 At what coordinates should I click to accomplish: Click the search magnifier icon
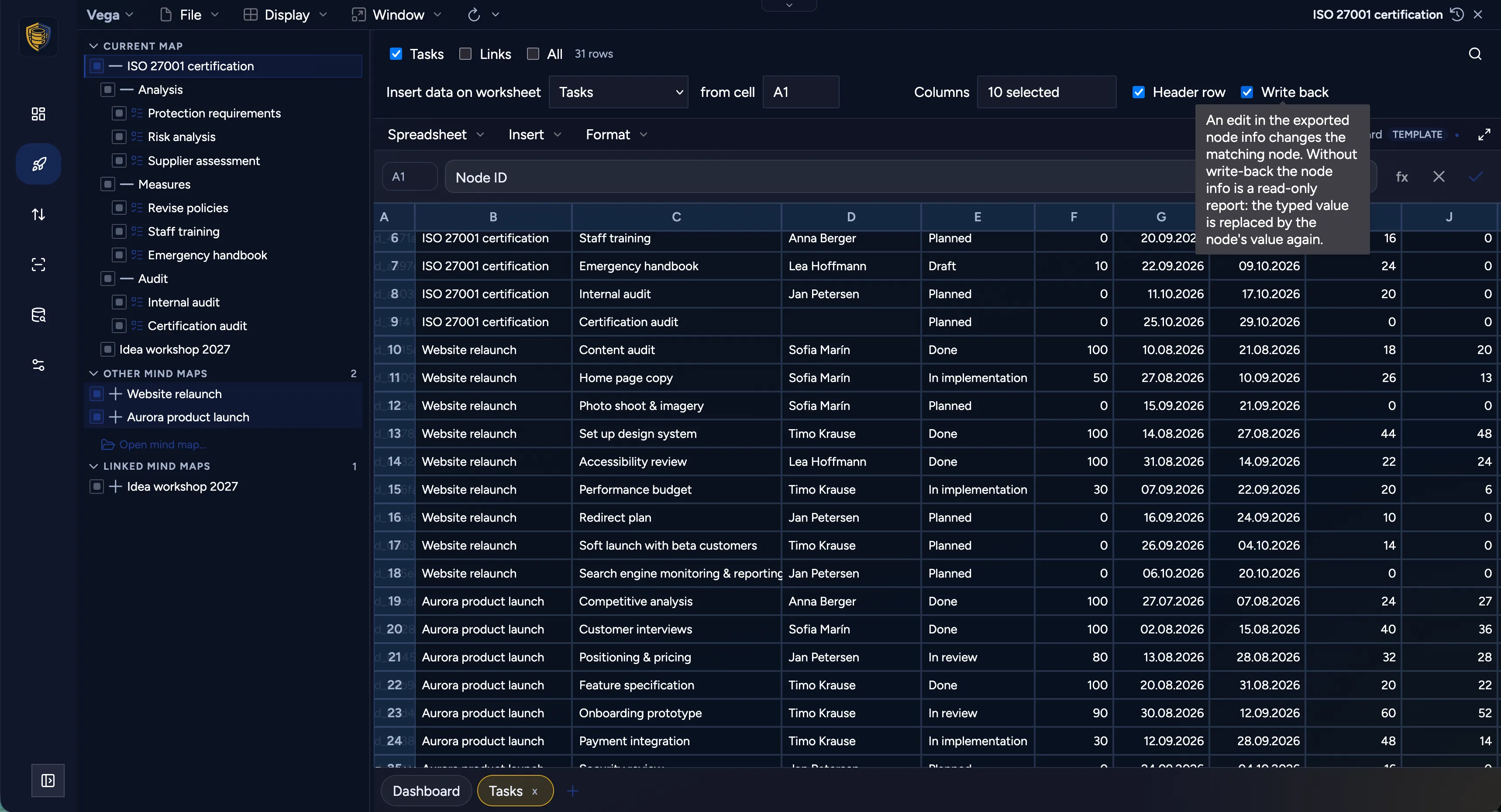1475,54
